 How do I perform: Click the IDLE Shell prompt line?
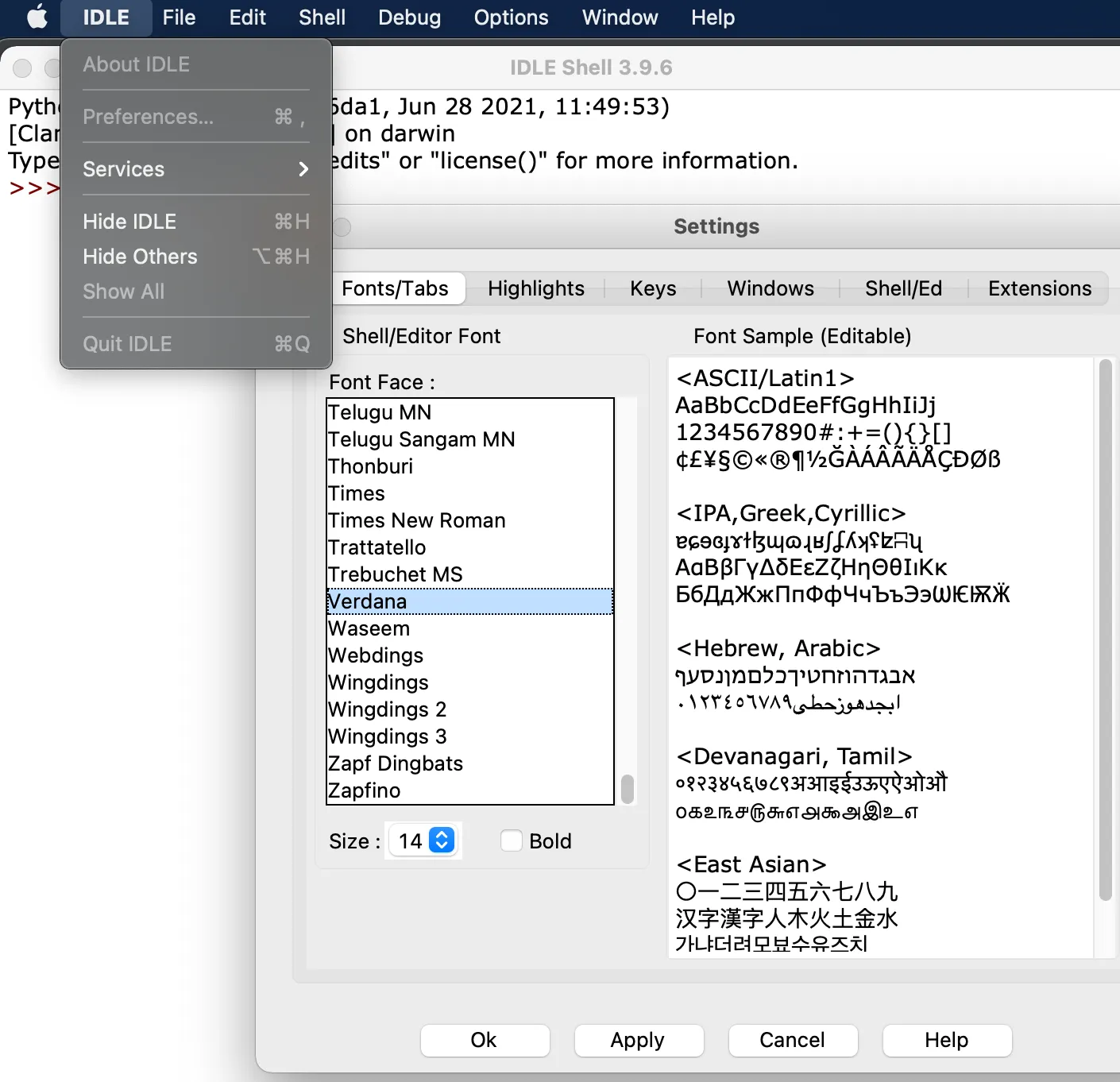[x=33, y=188]
